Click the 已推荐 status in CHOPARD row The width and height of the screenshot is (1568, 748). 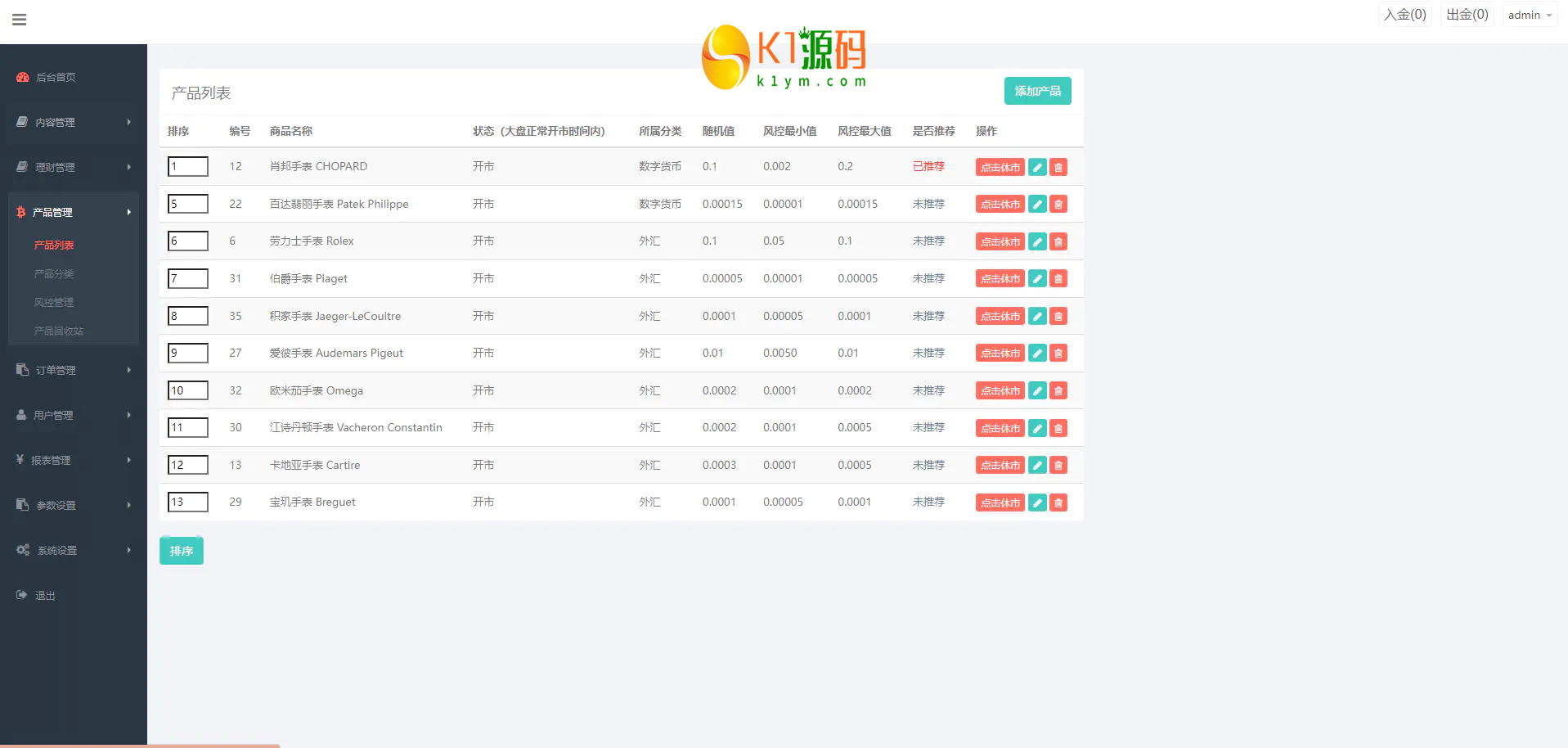[928, 166]
